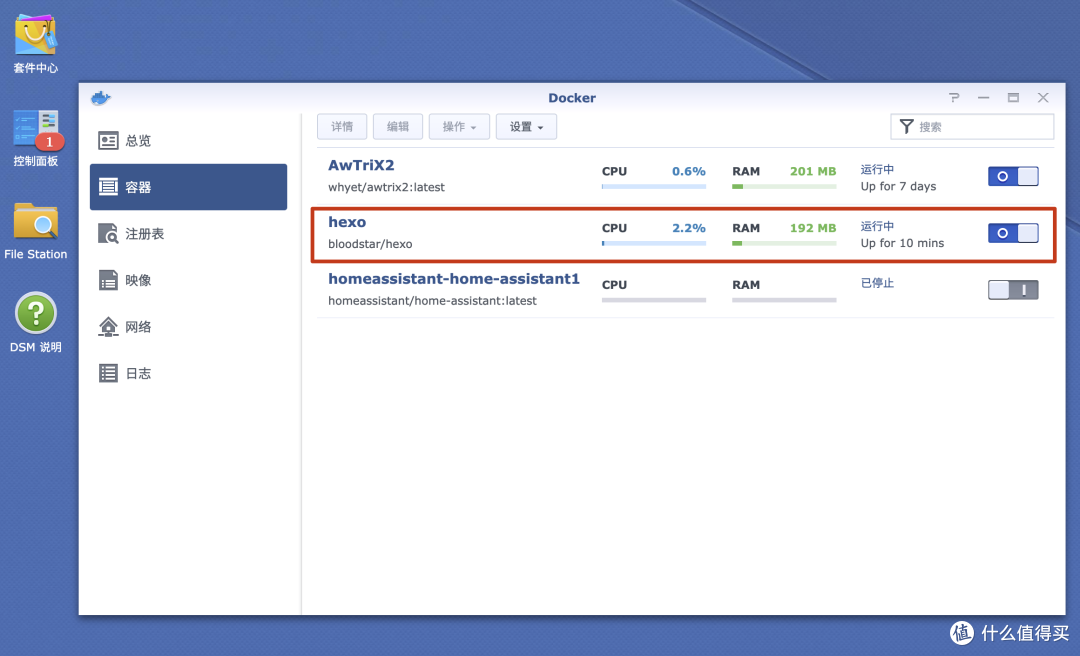Open the 控制面板 Control Panel desktop icon
Viewport: 1080px width, 656px height.
tap(35, 132)
